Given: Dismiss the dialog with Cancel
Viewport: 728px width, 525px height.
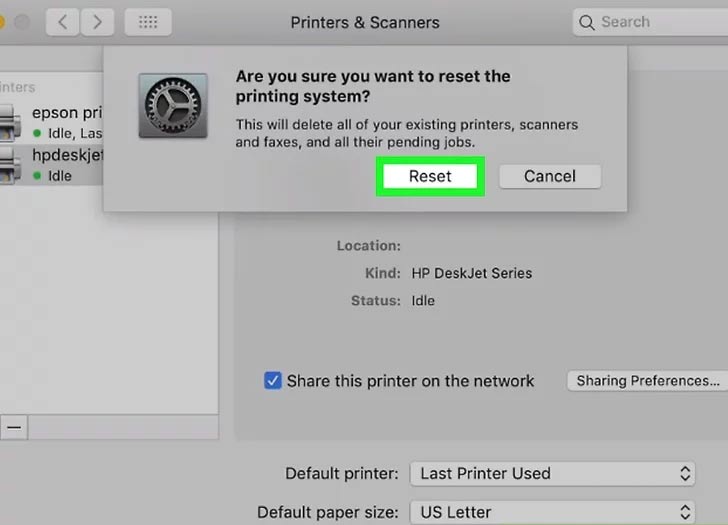Looking at the screenshot, I should (549, 176).
